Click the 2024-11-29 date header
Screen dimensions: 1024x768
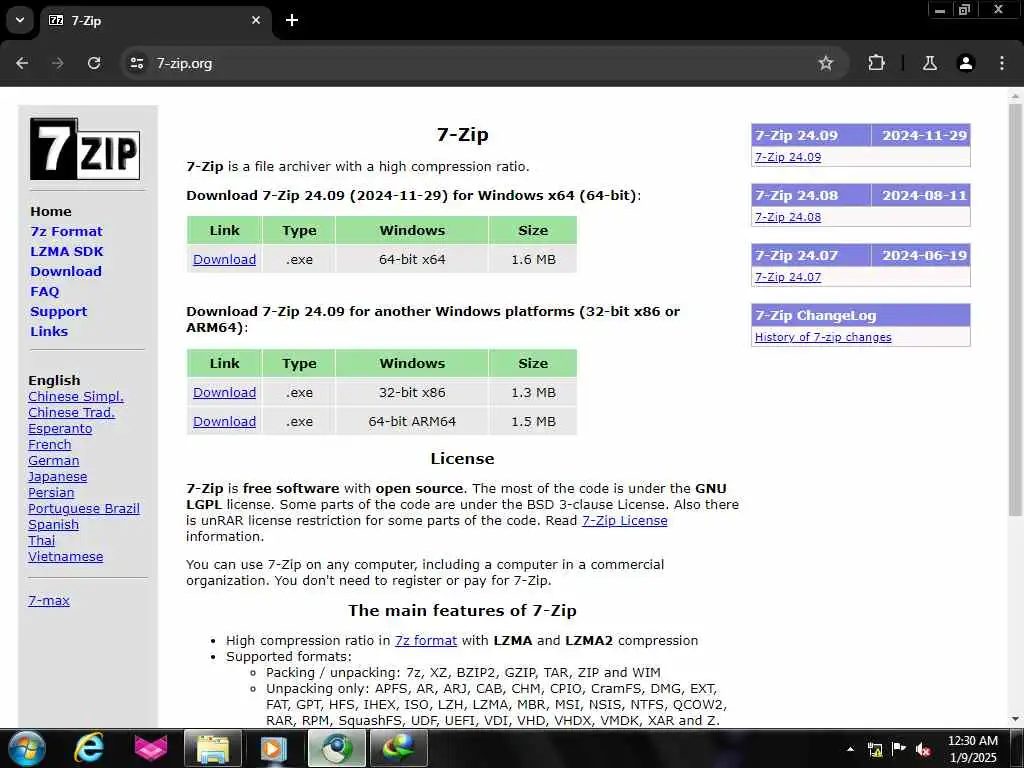tap(923, 136)
